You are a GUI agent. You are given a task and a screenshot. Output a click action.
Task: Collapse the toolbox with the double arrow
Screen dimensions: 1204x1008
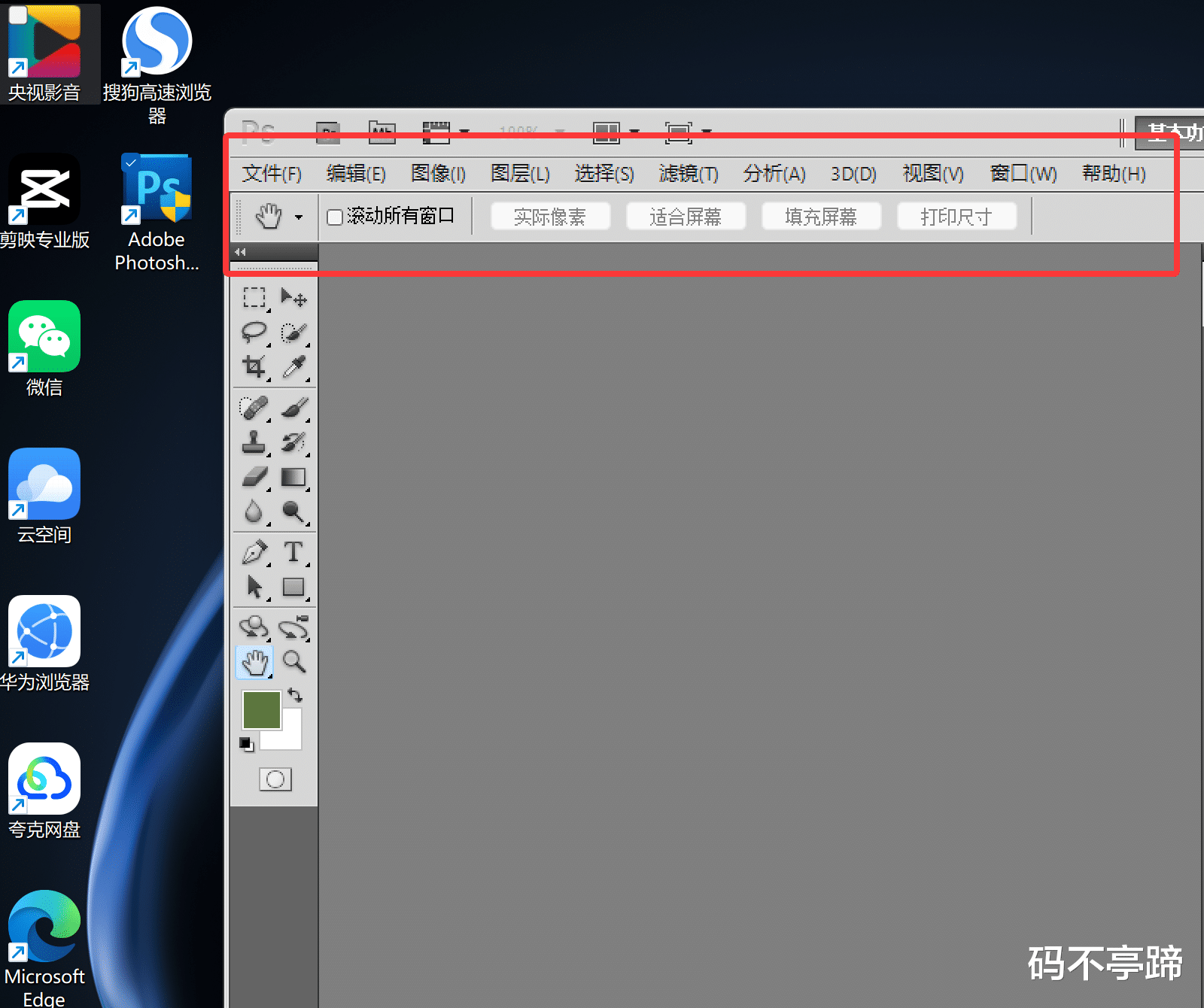pyautogui.click(x=240, y=252)
